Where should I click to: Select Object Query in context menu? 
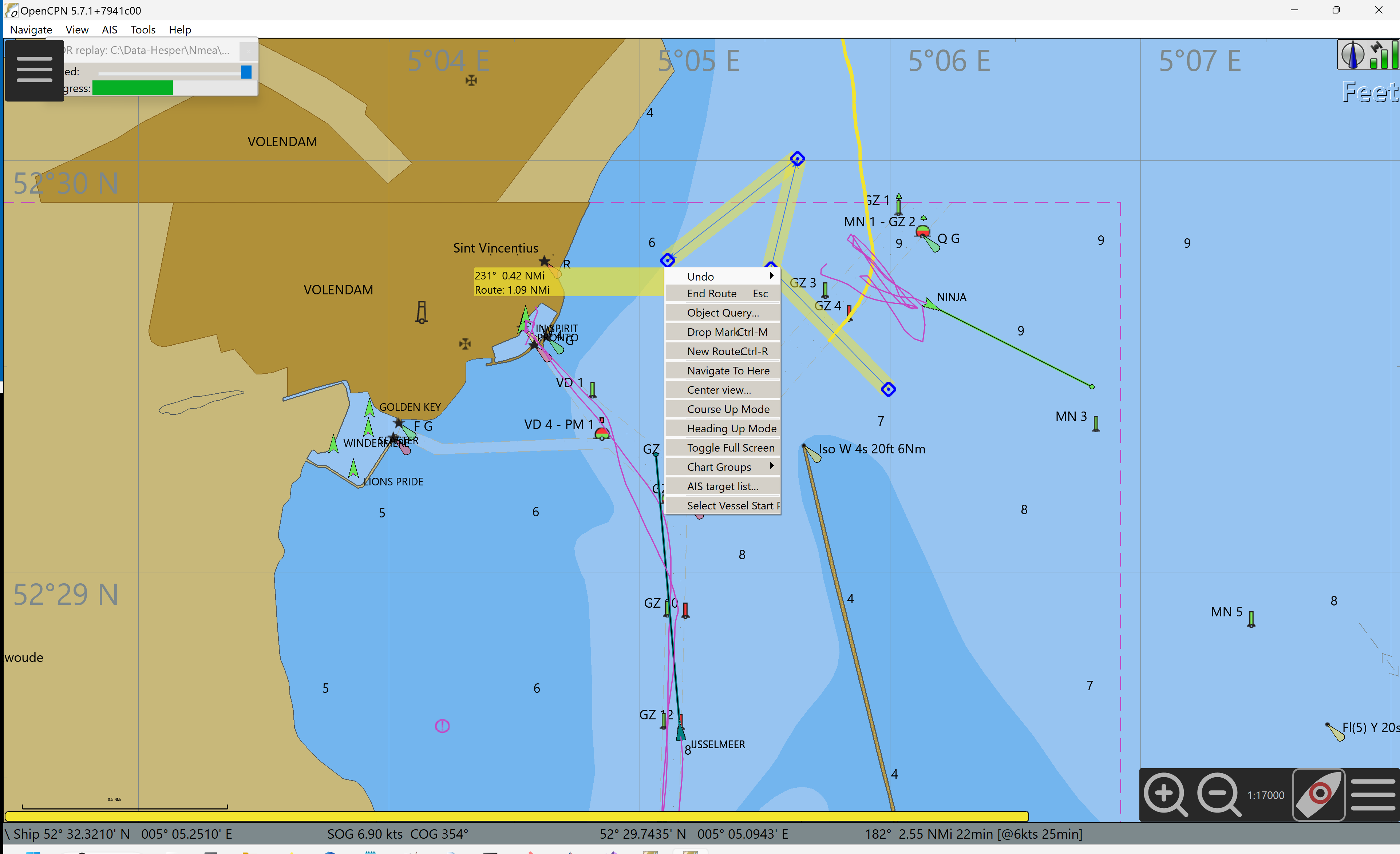coord(722,312)
